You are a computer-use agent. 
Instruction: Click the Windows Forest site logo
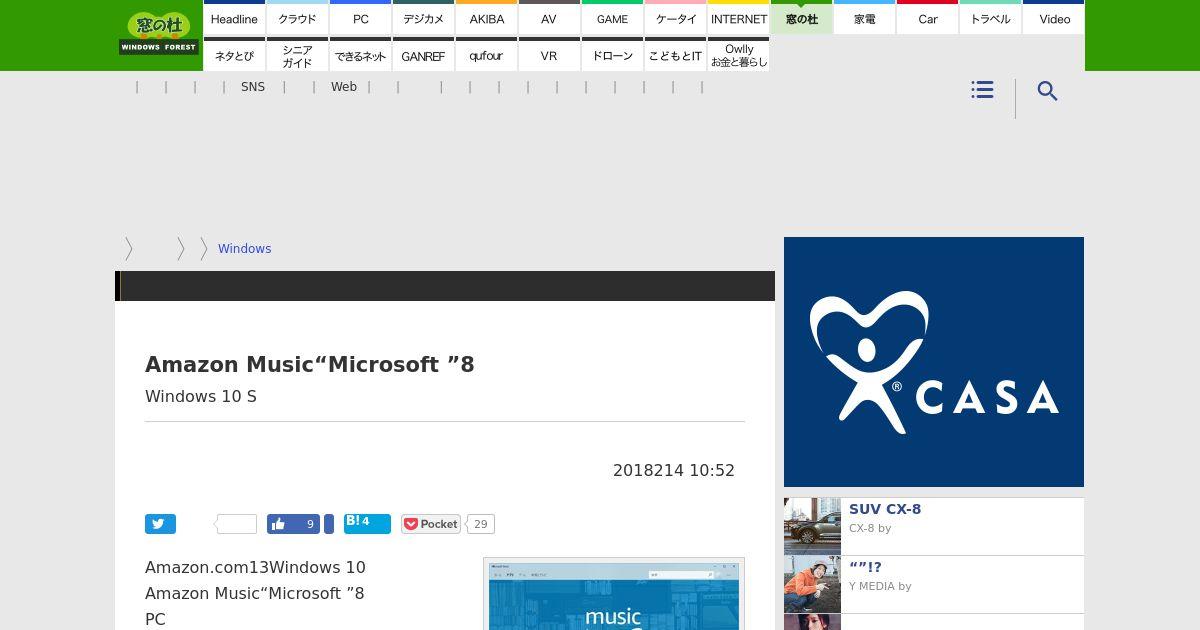[x=159, y=34]
